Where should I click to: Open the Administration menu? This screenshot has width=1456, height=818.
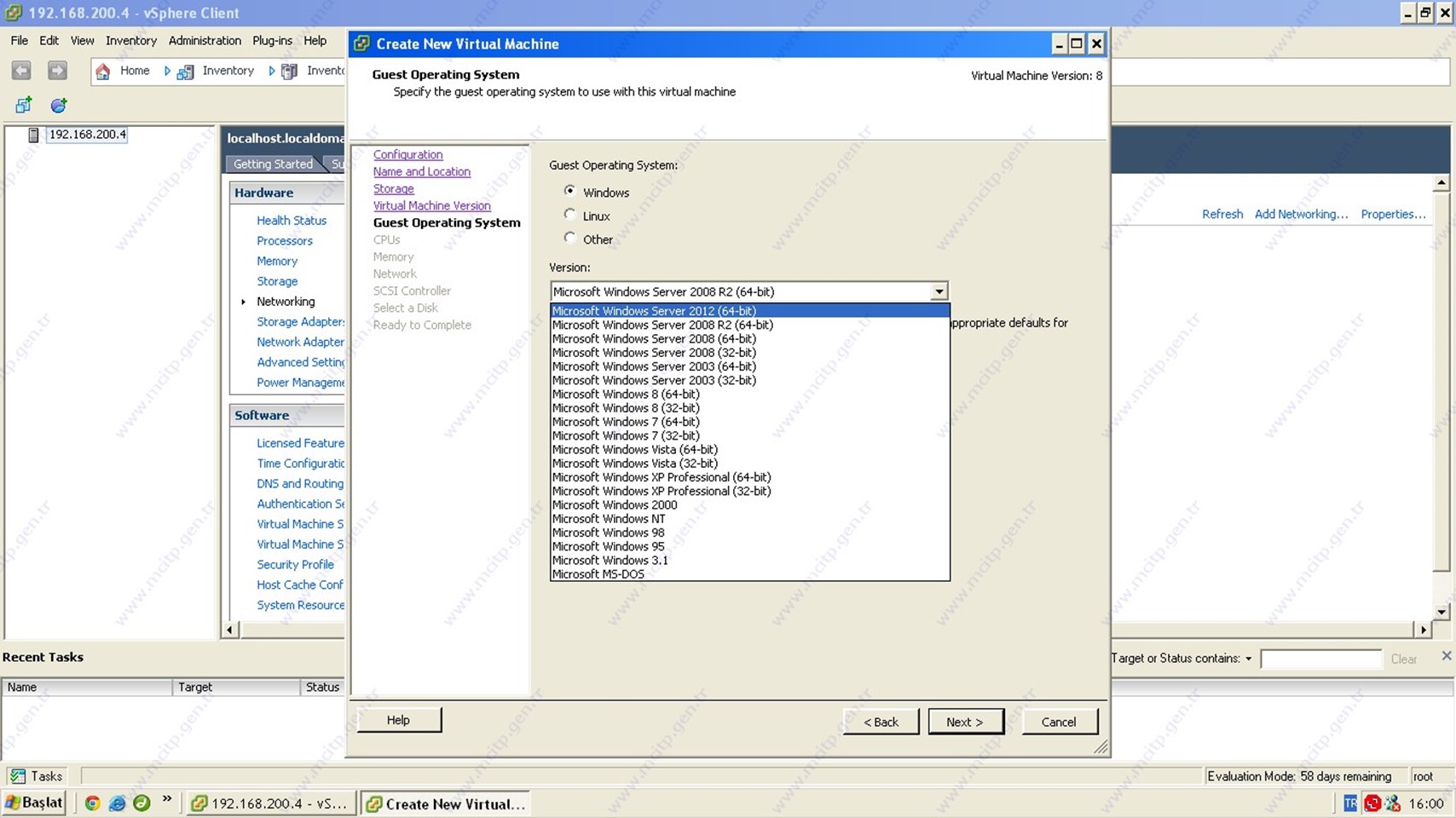205,40
